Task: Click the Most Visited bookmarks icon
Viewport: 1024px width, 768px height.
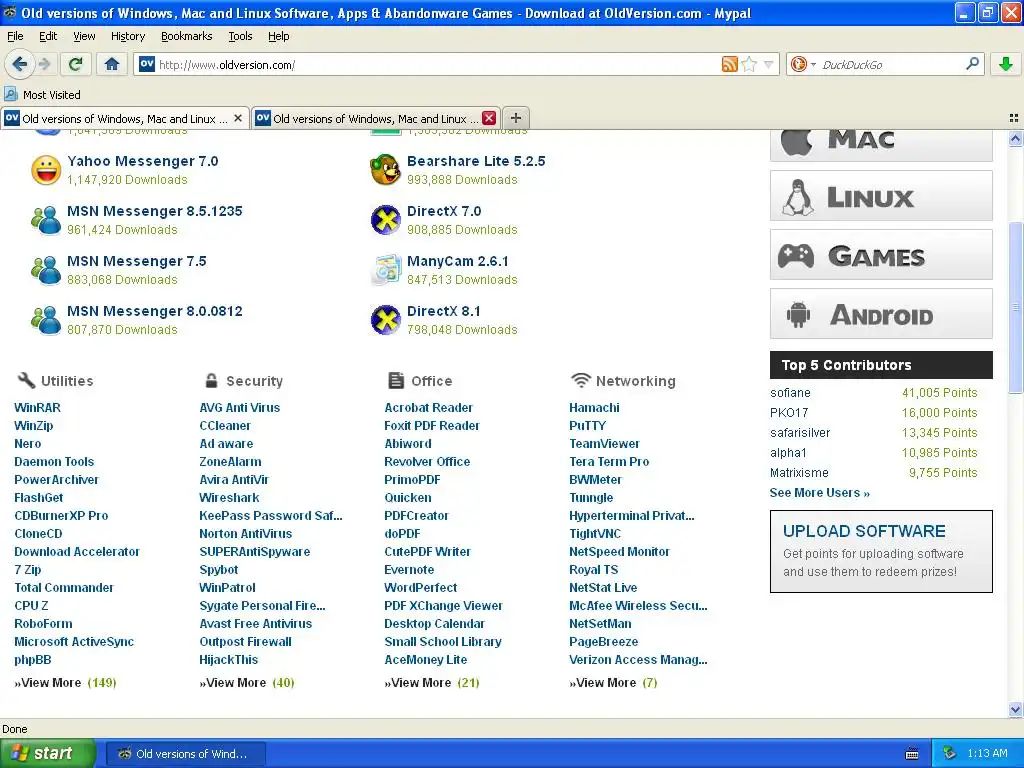Action: pos(10,94)
